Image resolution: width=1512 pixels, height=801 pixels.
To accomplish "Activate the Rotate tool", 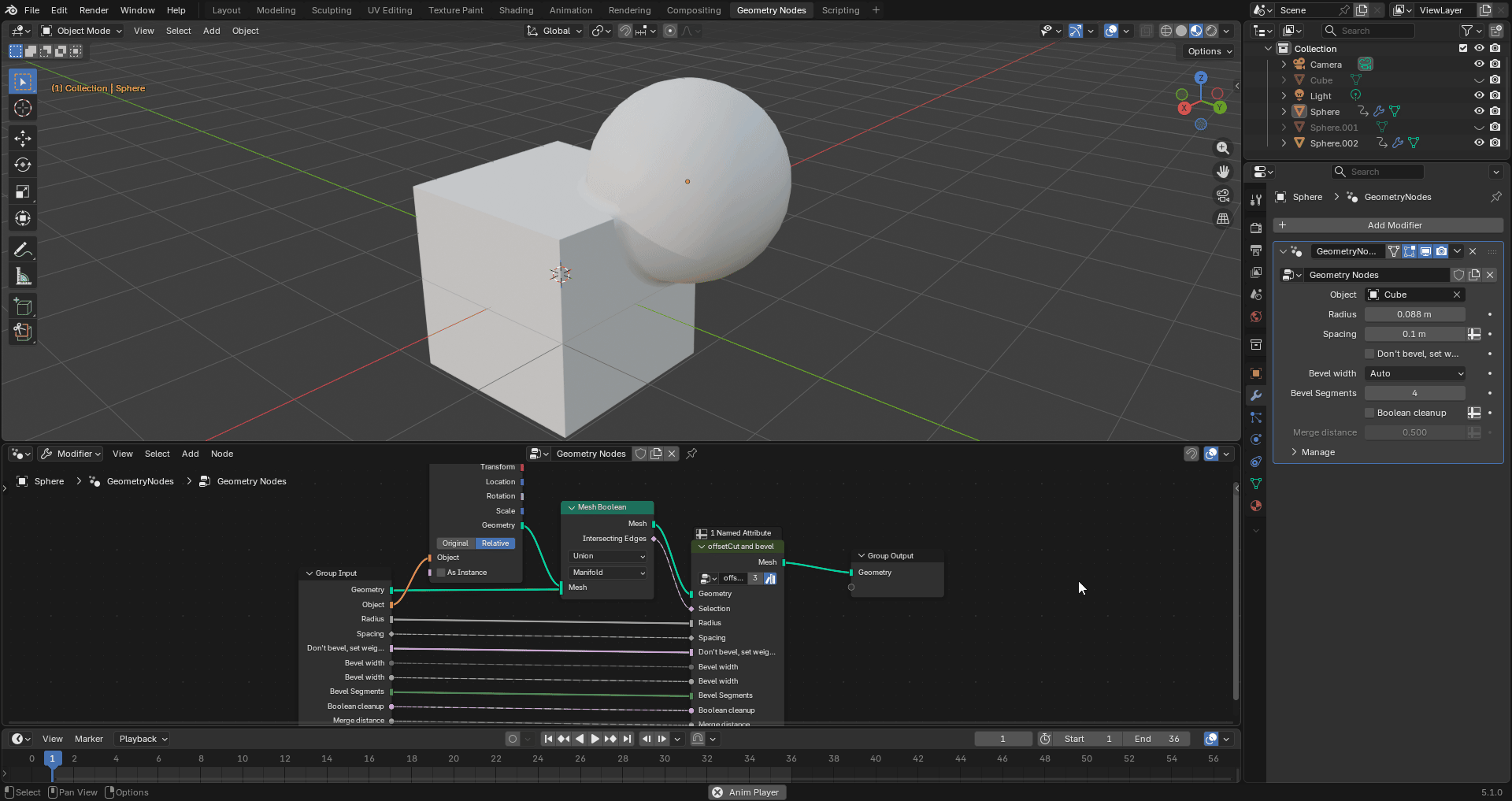I will point(23,165).
